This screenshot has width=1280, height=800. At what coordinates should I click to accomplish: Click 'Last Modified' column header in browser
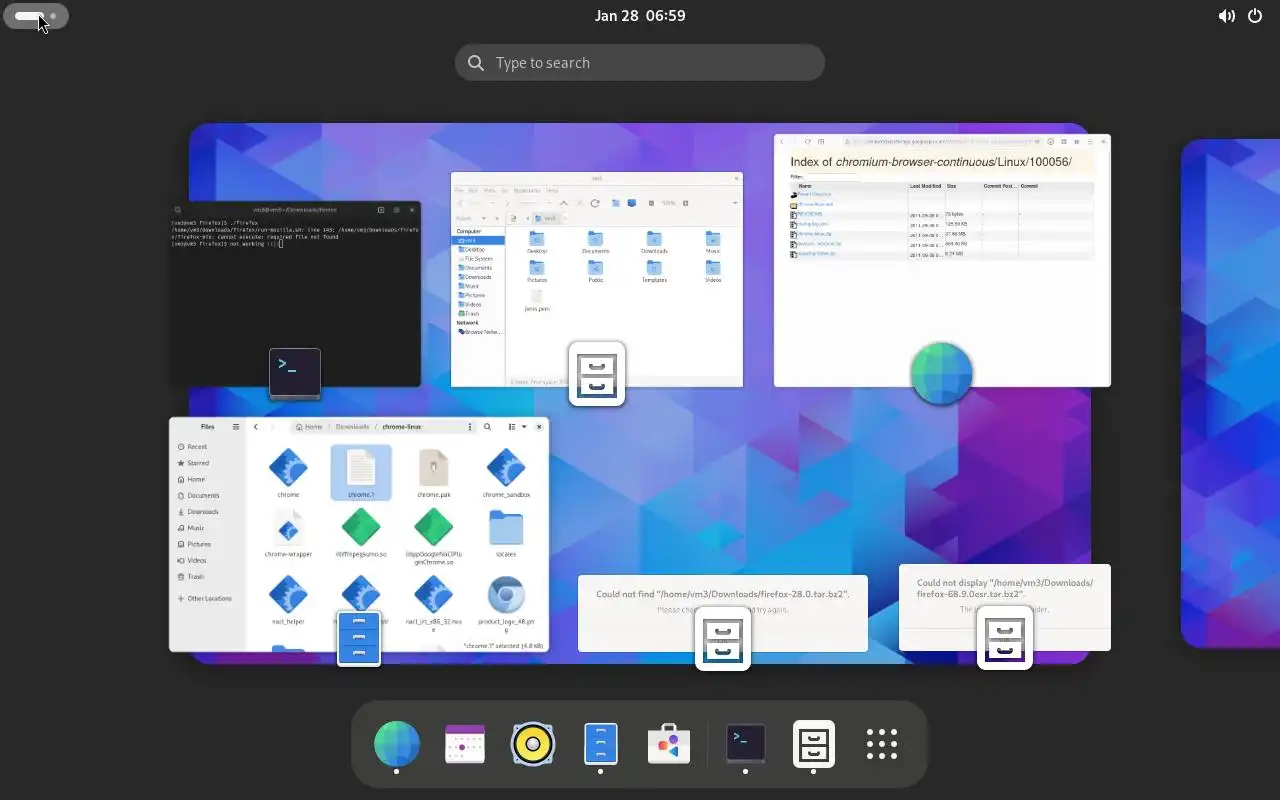(925, 186)
